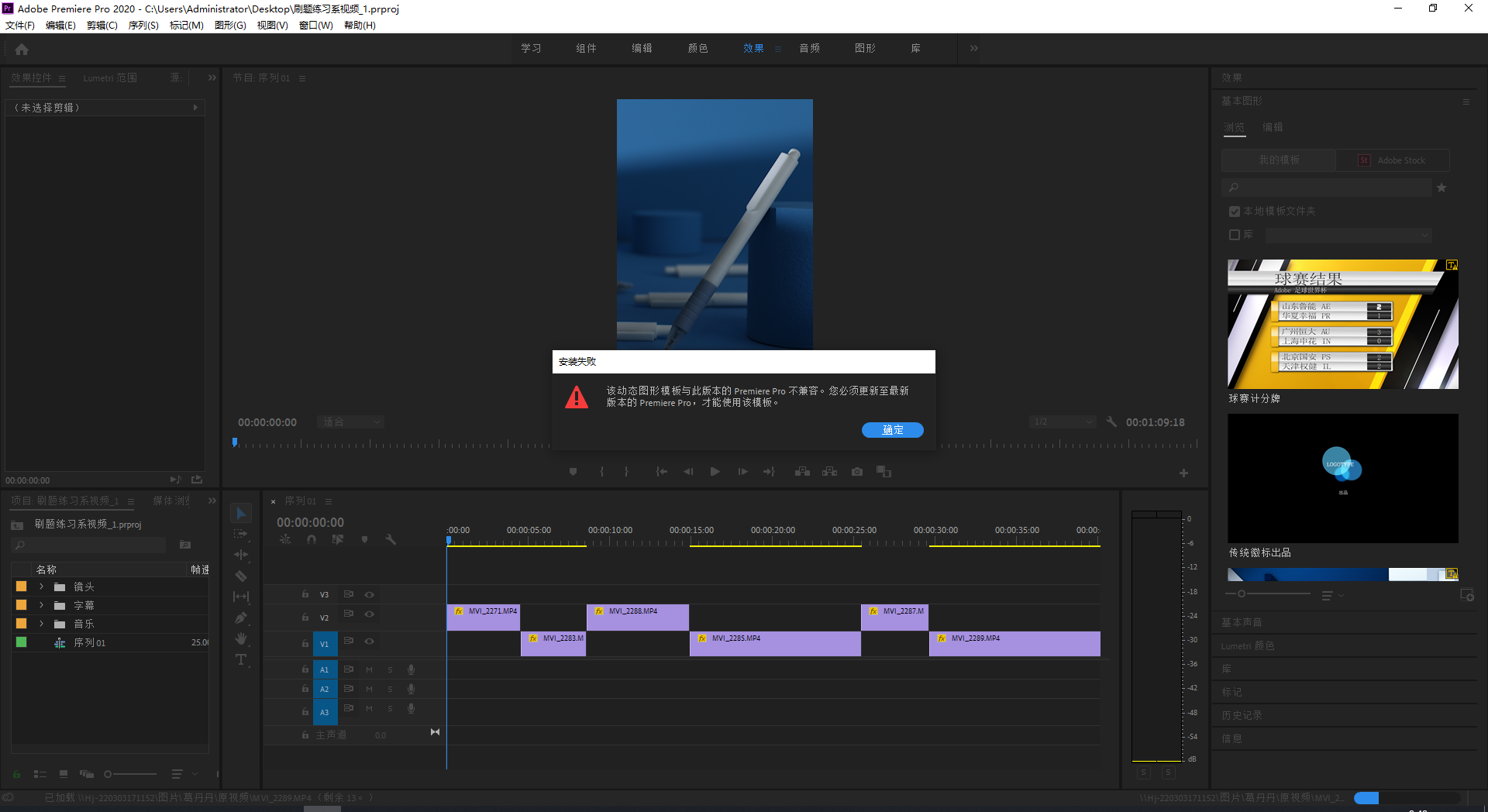Viewport: 1488px width, 812px height.
Task: Mute the A1 audio track
Action: tap(370, 669)
